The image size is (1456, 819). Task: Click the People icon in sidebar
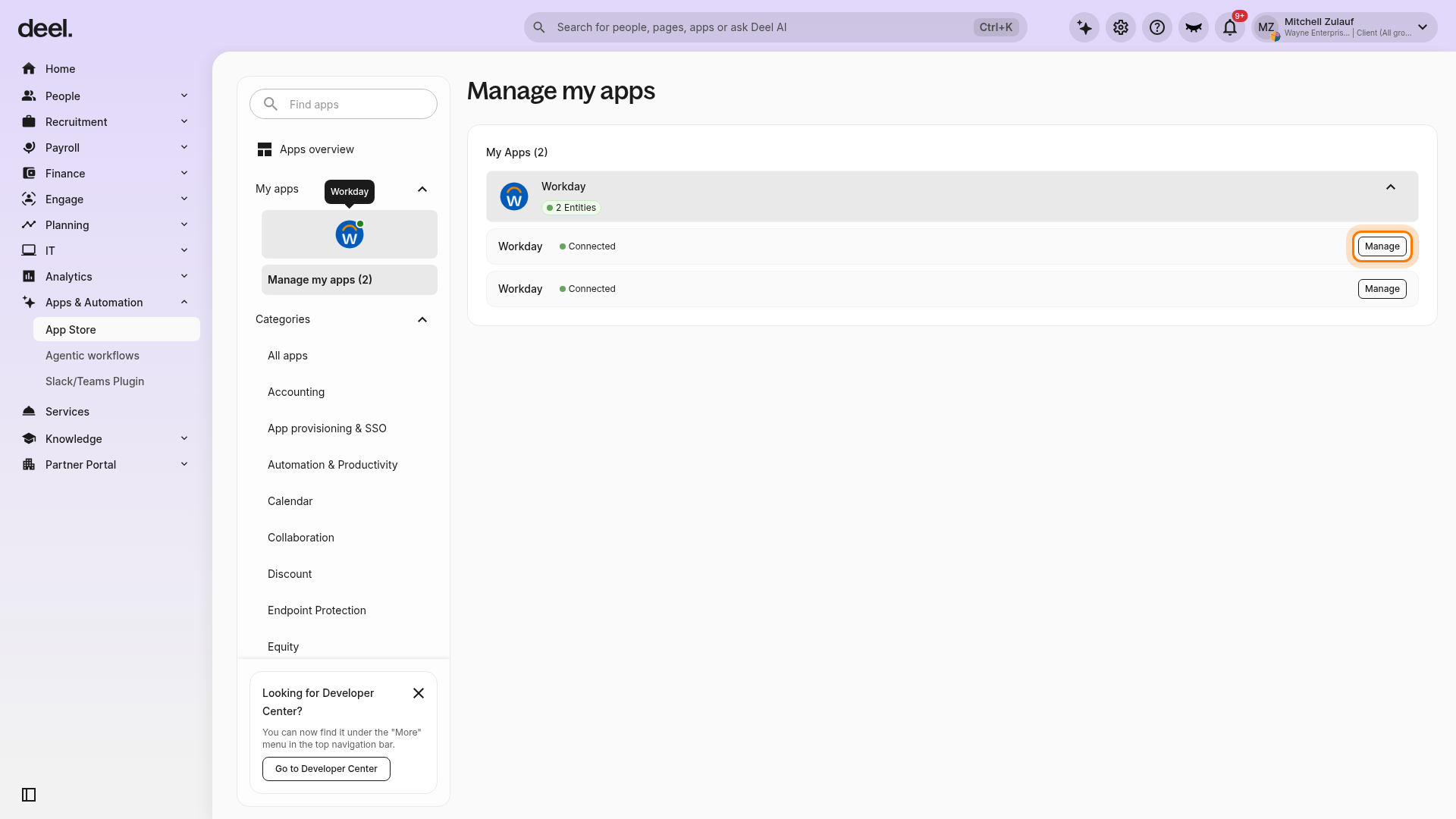point(29,96)
